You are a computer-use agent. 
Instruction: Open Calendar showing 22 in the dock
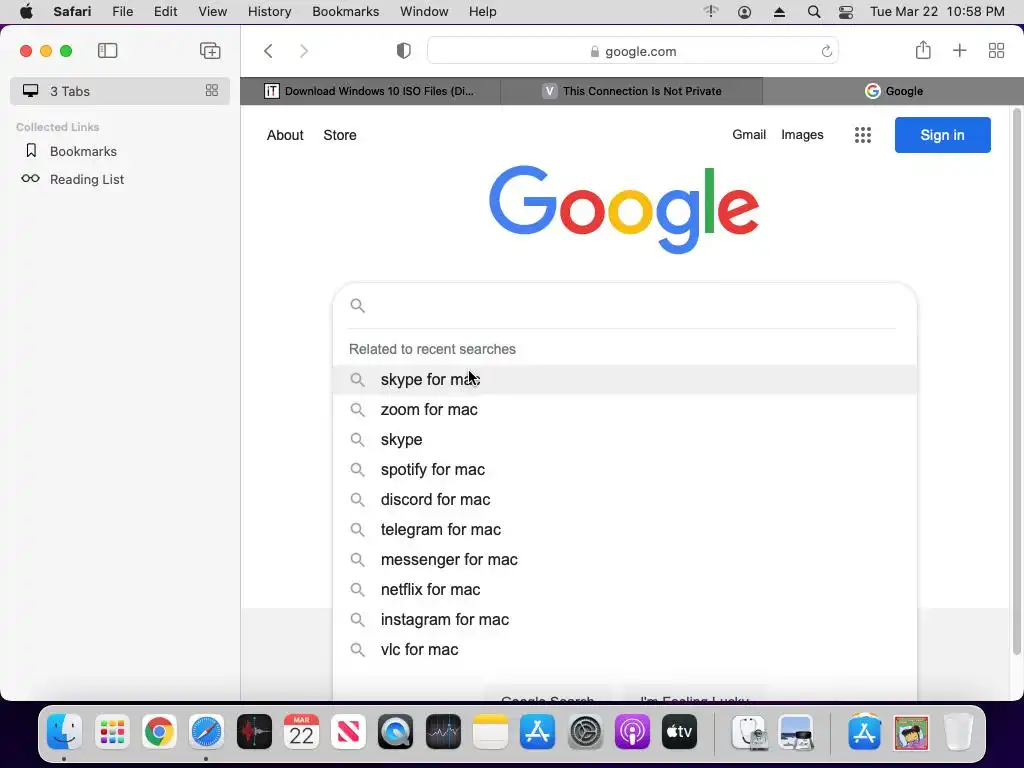[301, 732]
